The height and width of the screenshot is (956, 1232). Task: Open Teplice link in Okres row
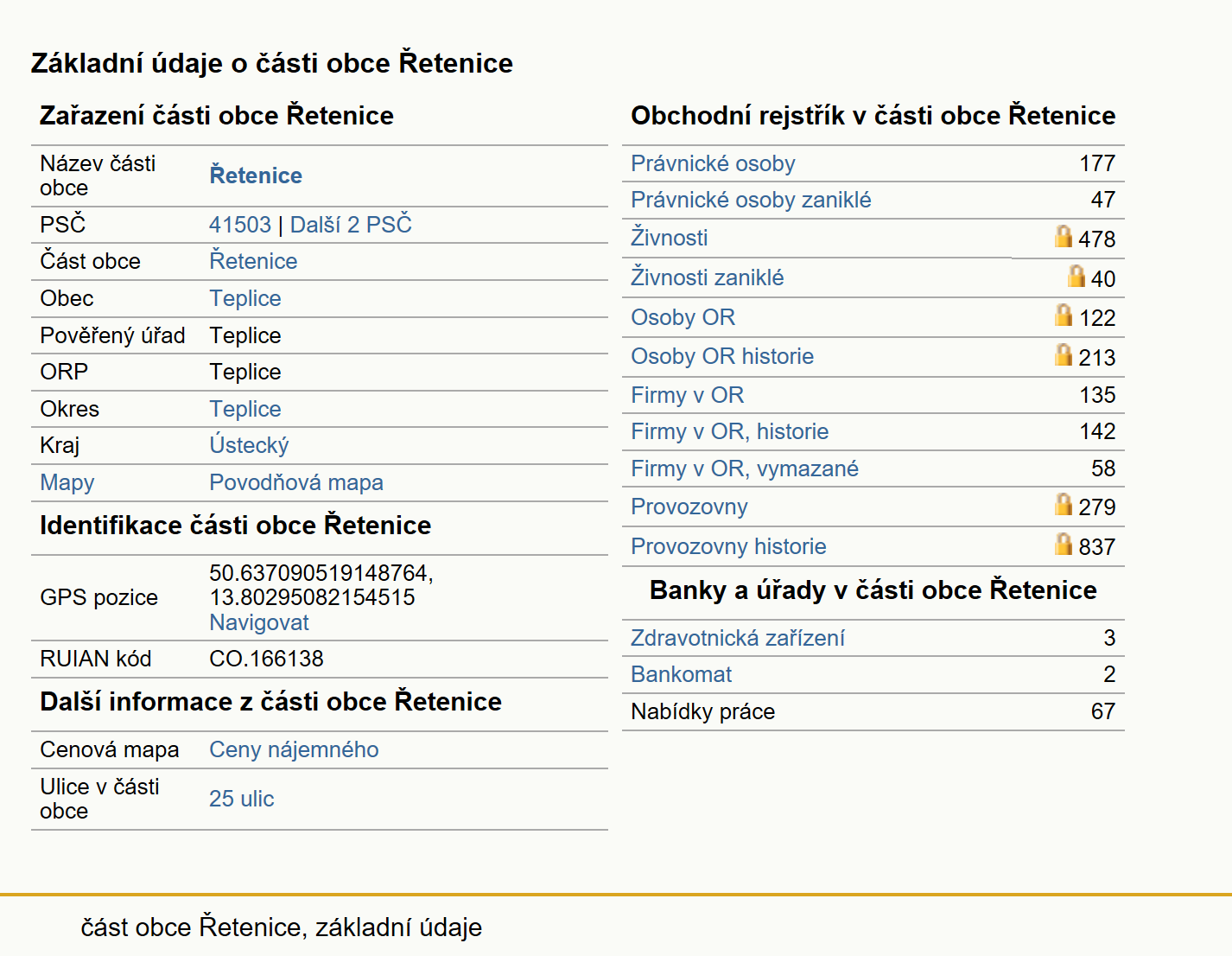245,409
